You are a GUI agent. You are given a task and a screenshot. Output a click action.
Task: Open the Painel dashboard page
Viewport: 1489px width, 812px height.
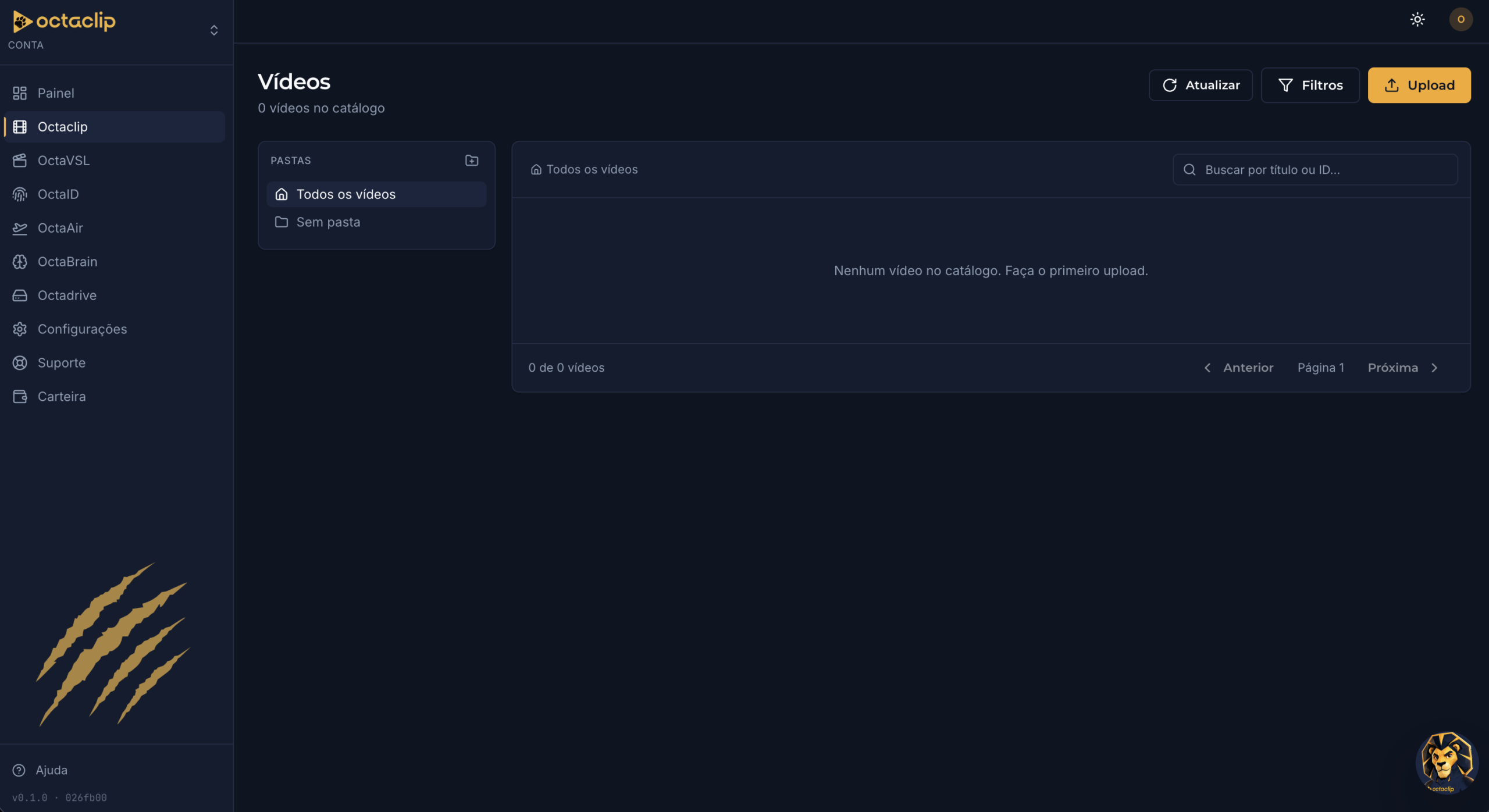click(114, 93)
